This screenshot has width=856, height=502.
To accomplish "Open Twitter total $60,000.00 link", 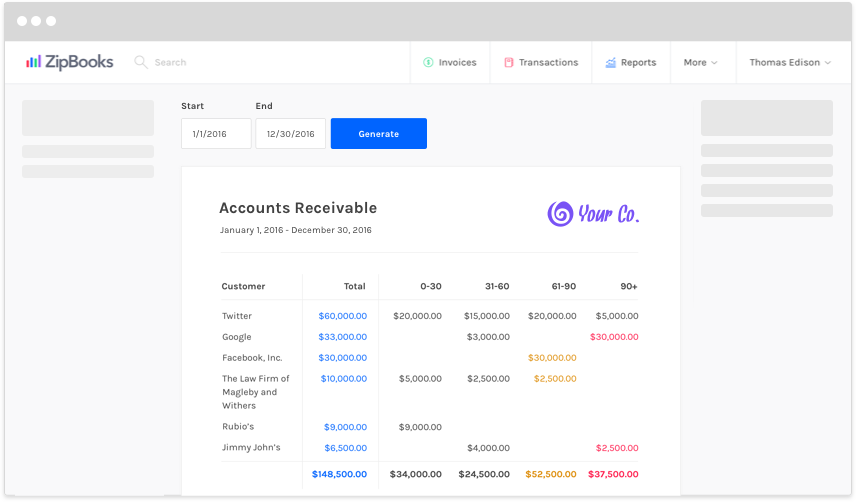I will [x=343, y=316].
